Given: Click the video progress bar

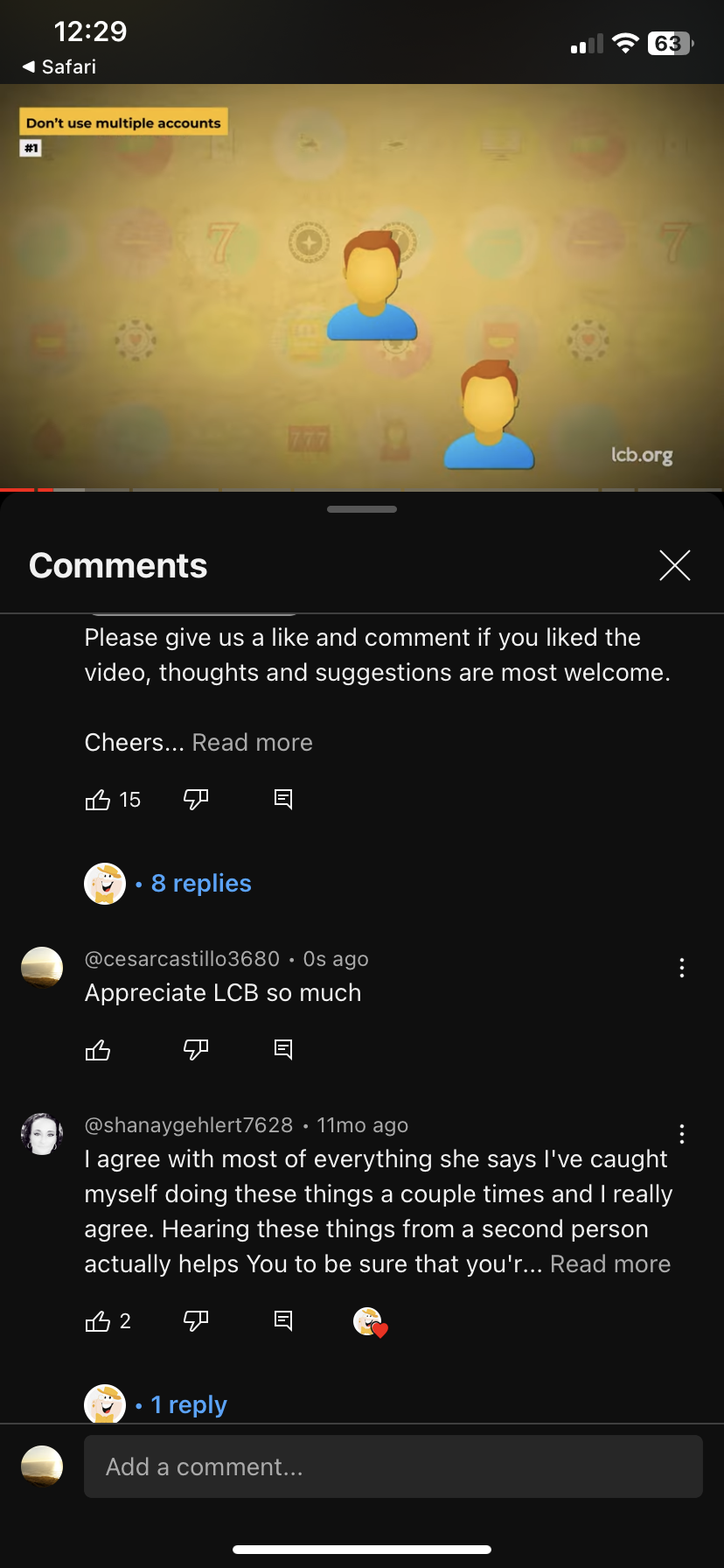Looking at the screenshot, I should [x=362, y=489].
